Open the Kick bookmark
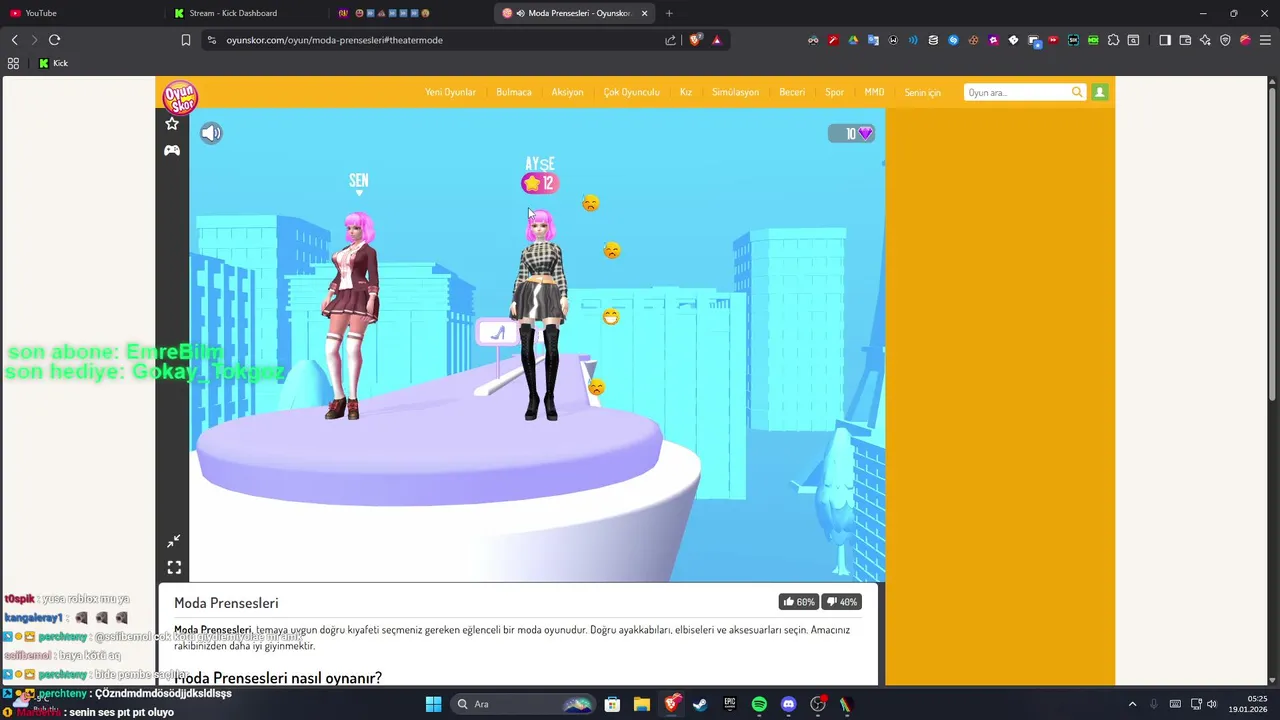This screenshot has width=1280, height=720. point(53,63)
